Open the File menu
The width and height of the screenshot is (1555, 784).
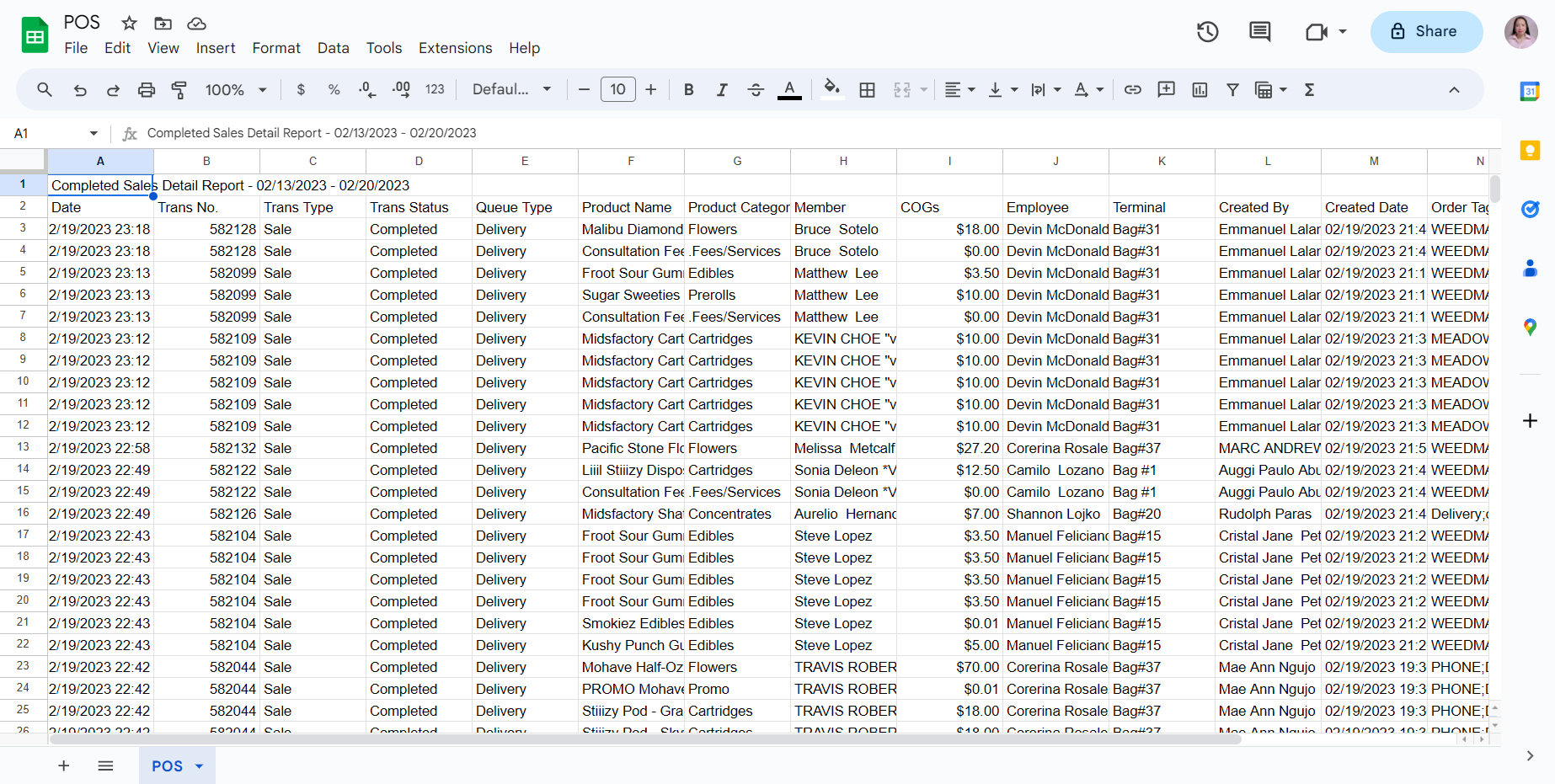[x=76, y=48]
